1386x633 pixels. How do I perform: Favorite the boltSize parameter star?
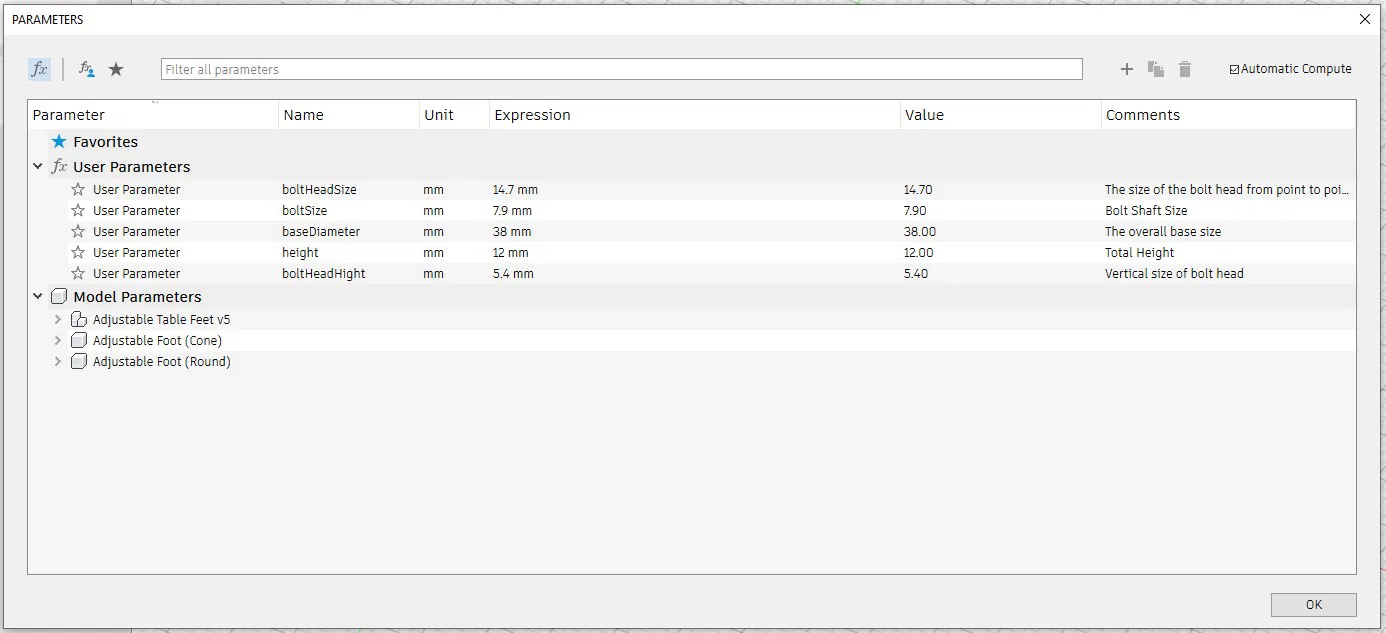click(x=78, y=210)
